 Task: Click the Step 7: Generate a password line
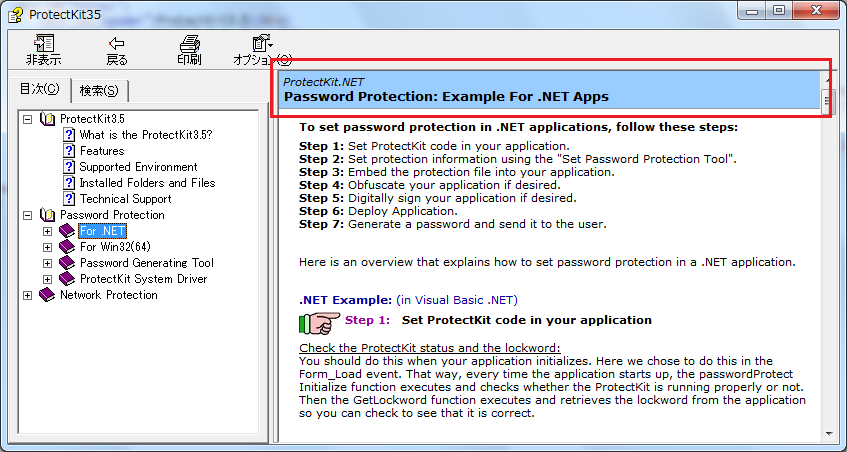click(453, 224)
